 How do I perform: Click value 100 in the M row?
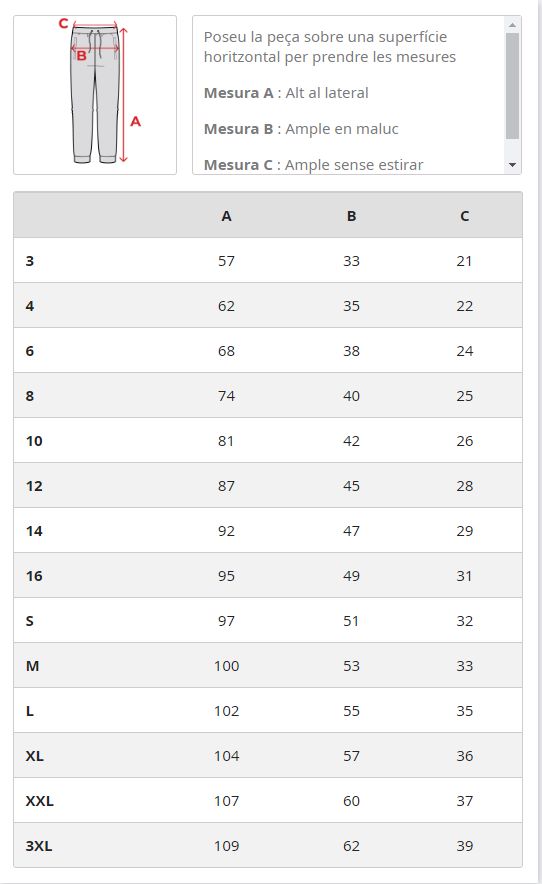(226, 666)
